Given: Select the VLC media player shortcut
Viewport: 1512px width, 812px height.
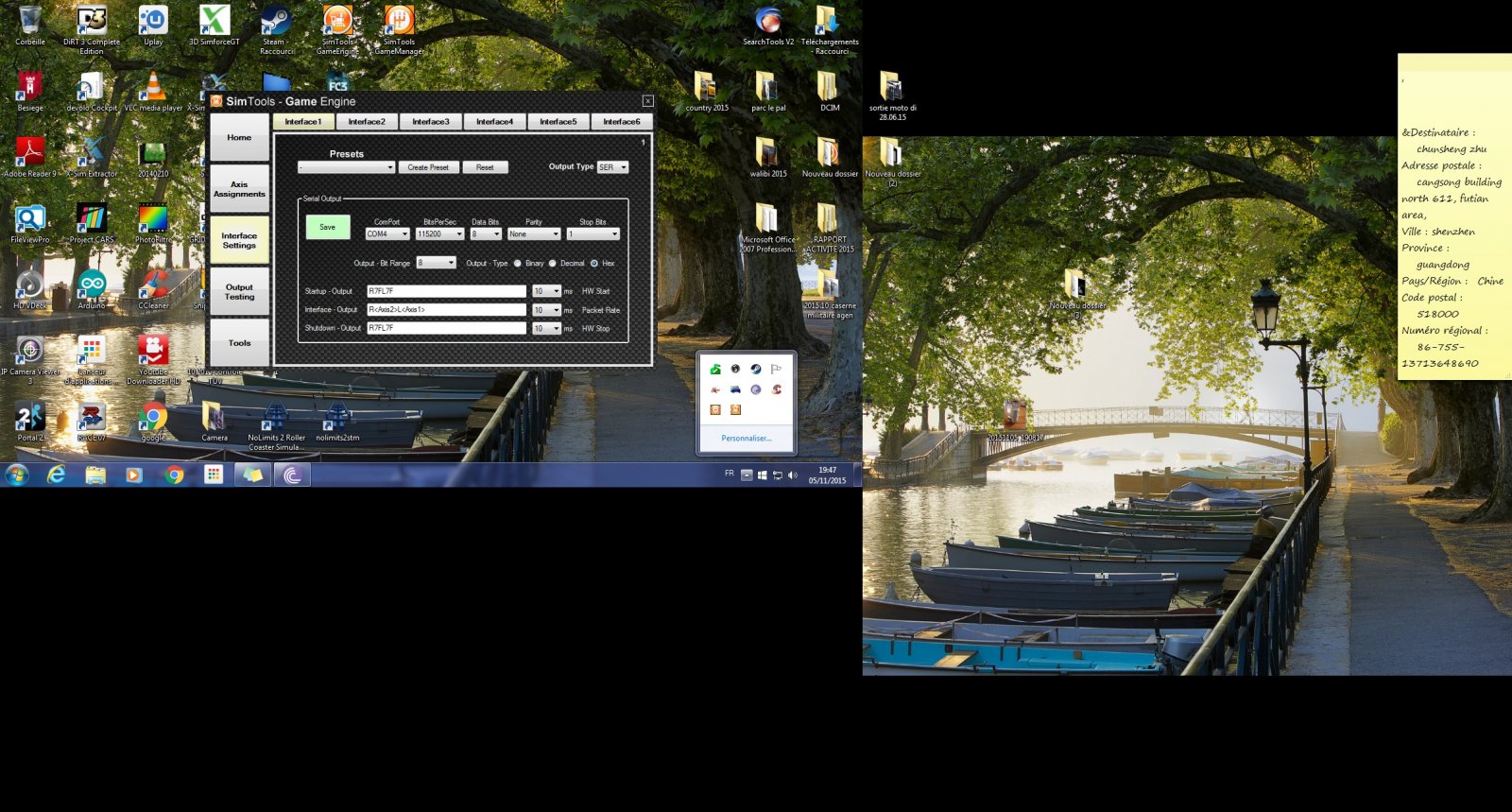Looking at the screenshot, I should point(153,92).
